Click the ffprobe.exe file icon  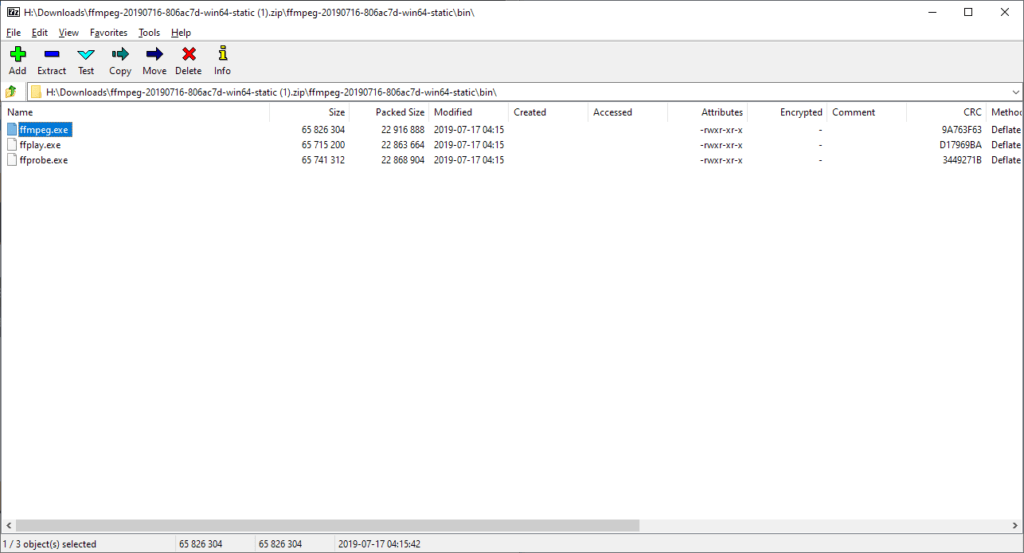(12, 159)
